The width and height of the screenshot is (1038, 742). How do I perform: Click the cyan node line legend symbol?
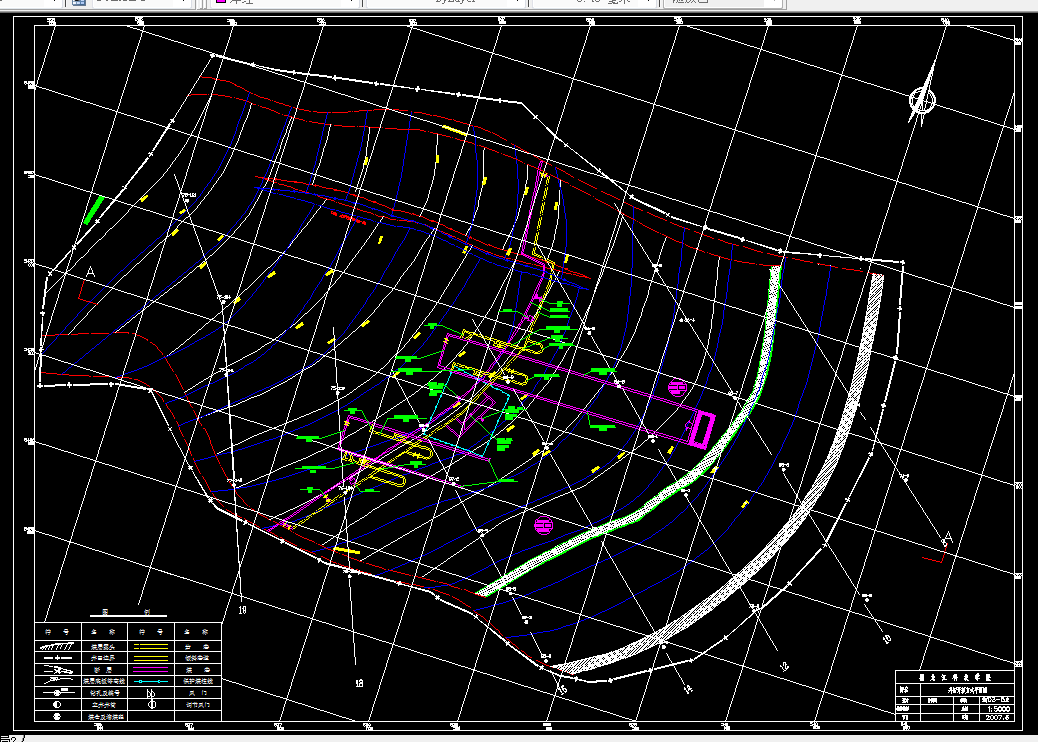pyautogui.click(x=151, y=681)
